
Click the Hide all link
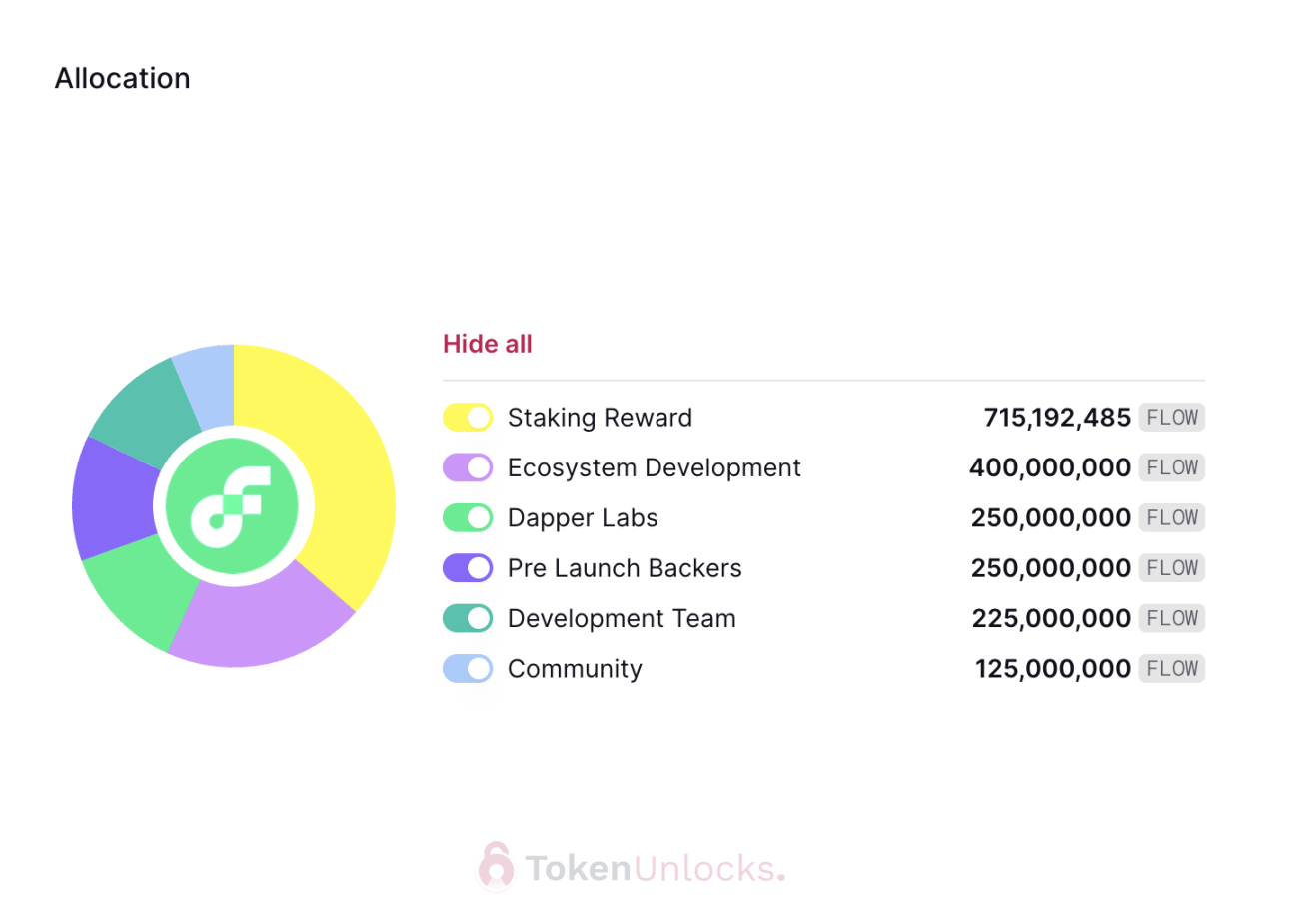tap(488, 344)
